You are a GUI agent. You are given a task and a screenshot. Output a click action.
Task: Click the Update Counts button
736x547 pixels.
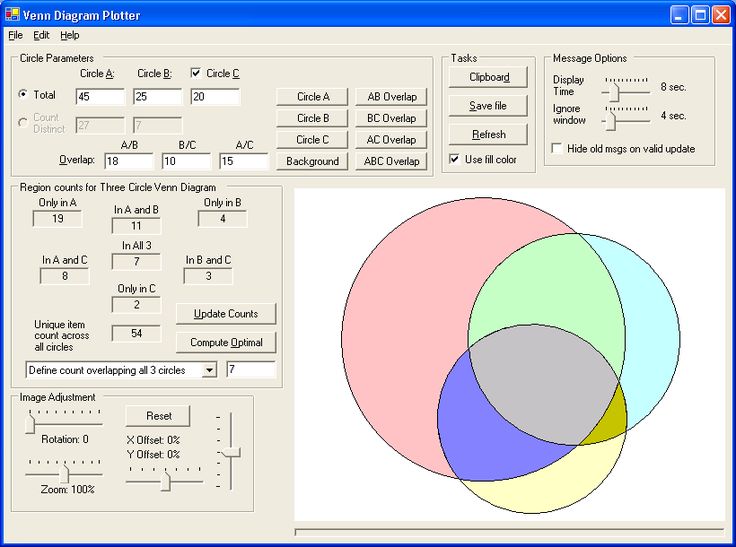click(x=226, y=314)
